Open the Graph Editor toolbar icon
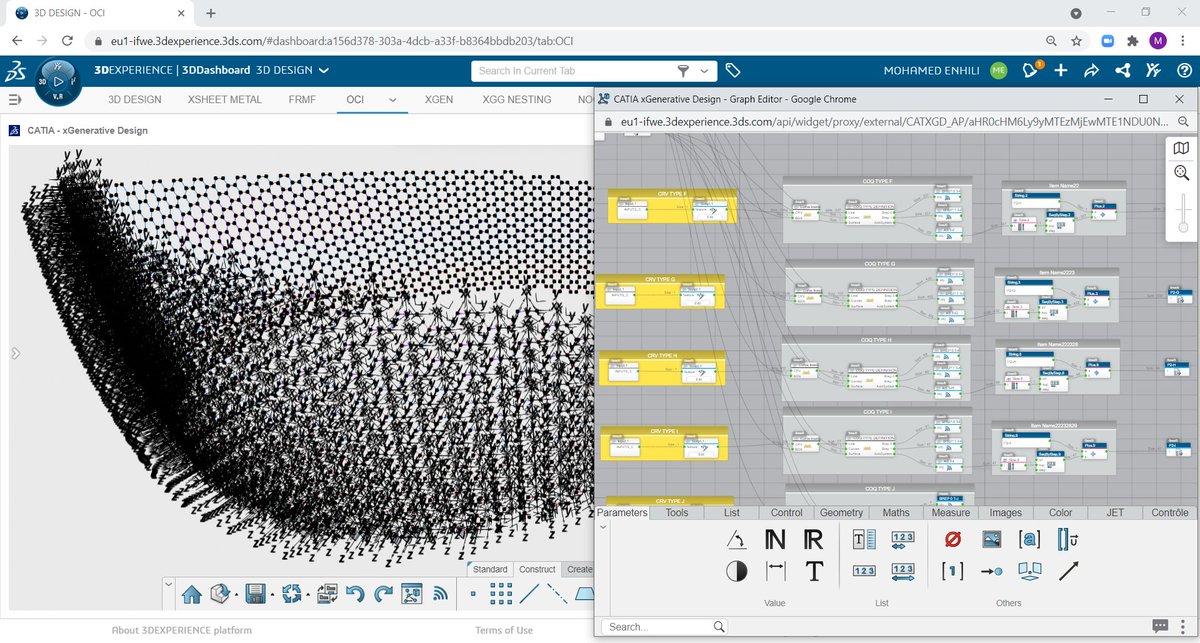This screenshot has width=1200, height=643. [x=411, y=594]
